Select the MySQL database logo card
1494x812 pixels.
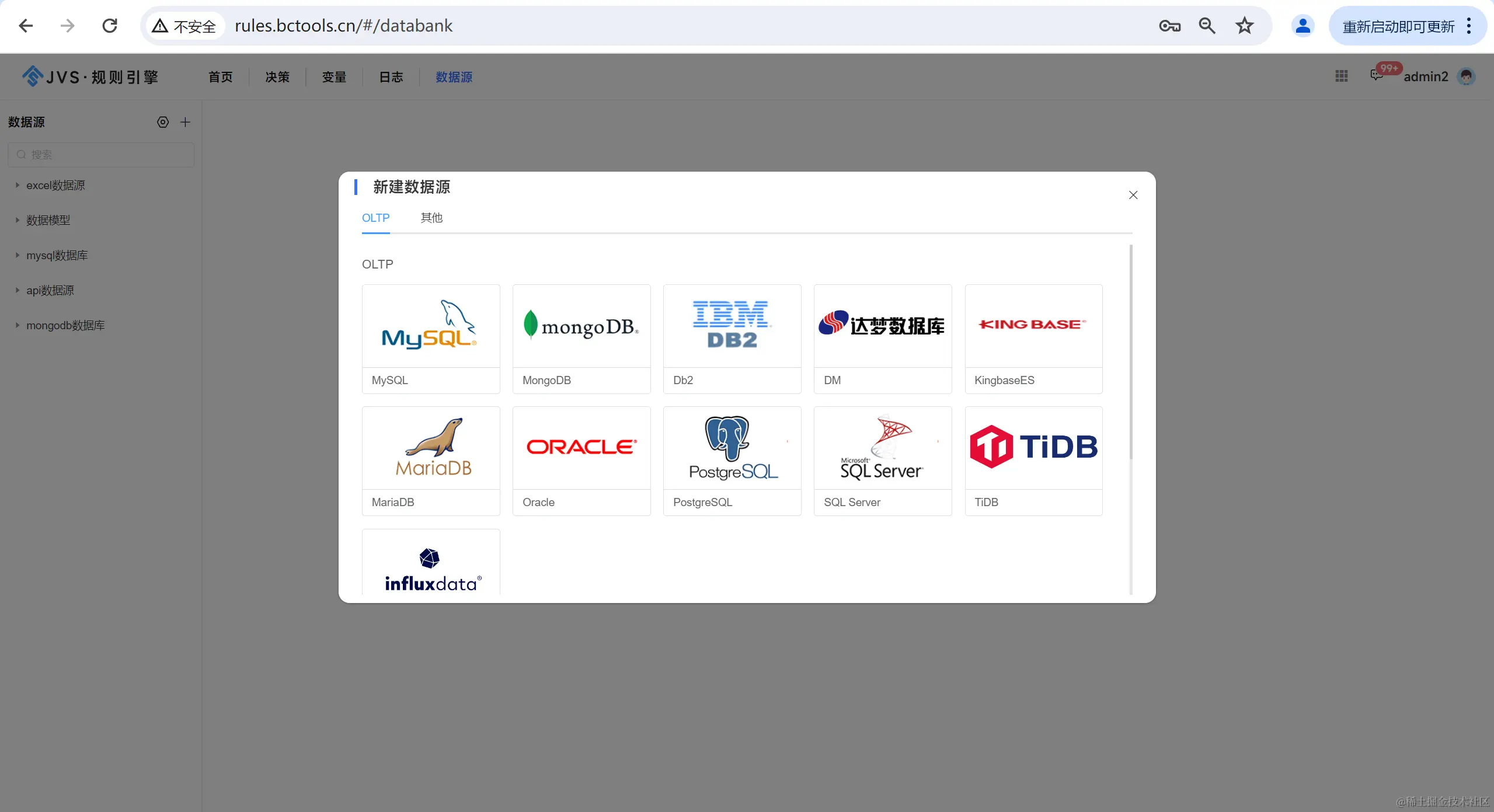pos(430,326)
